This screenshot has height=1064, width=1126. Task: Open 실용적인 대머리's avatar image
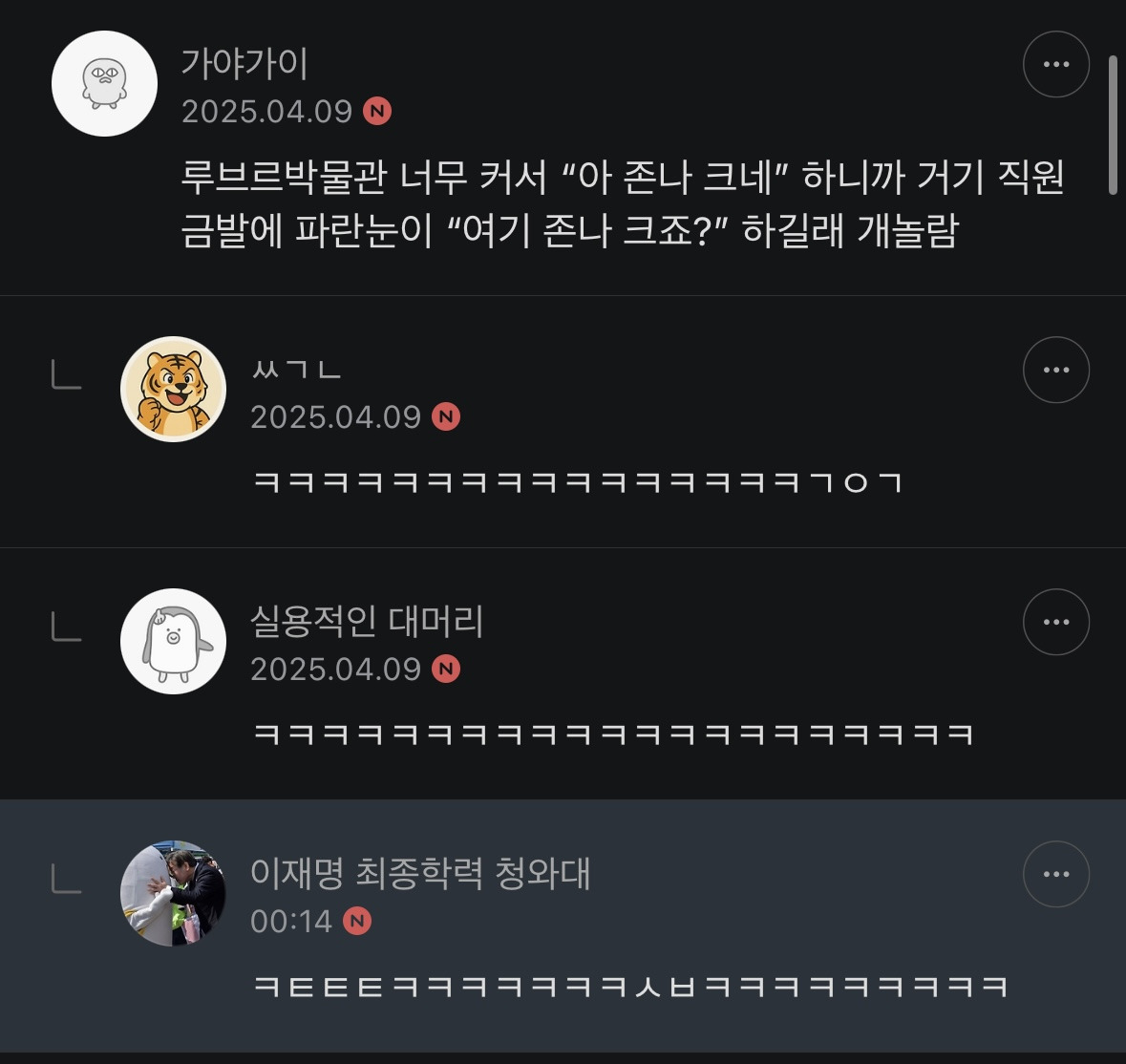pos(173,641)
